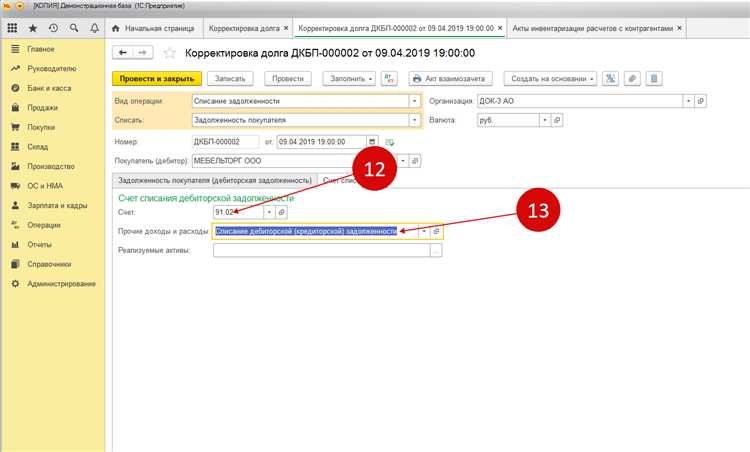Click the search magnifier icon
The image size is (750, 452).
pyautogui.click(x=74, y=28)
